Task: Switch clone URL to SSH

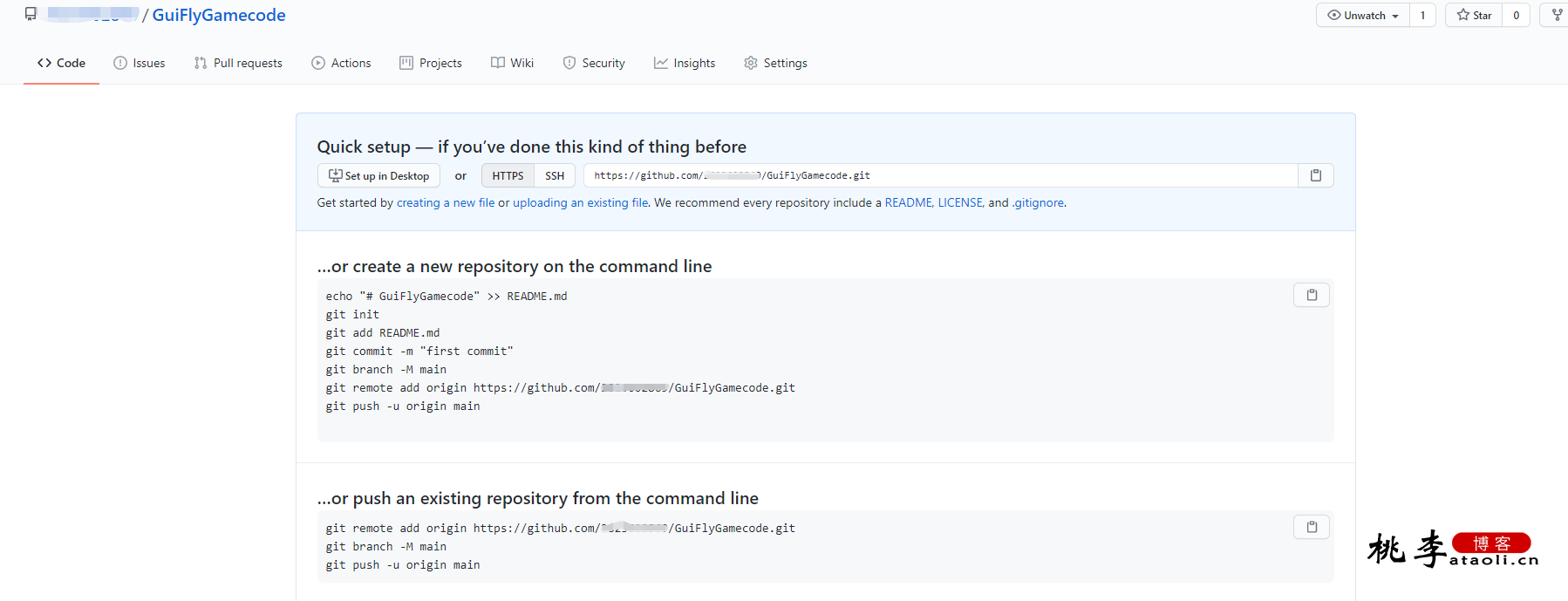Action: pyautogui.click(x=555, y=175)
